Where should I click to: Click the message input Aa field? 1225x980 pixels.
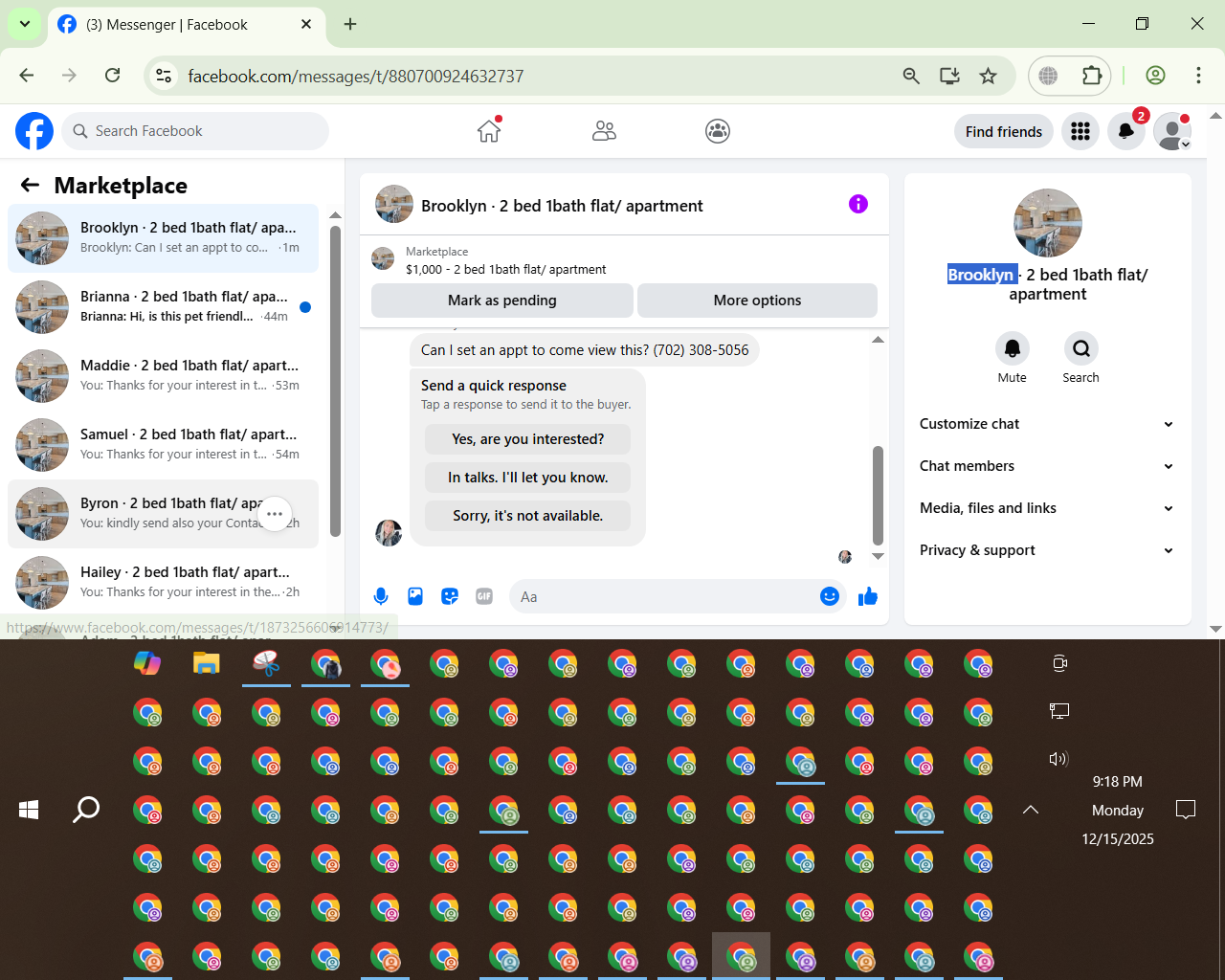665,596
